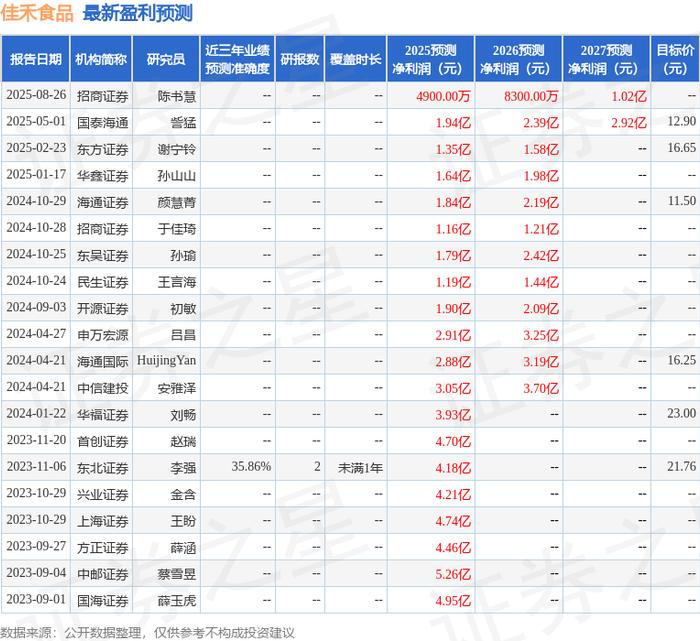Select analyst name 金含
This screenshot has width=700, height=641.
click(x=183, y=494)
